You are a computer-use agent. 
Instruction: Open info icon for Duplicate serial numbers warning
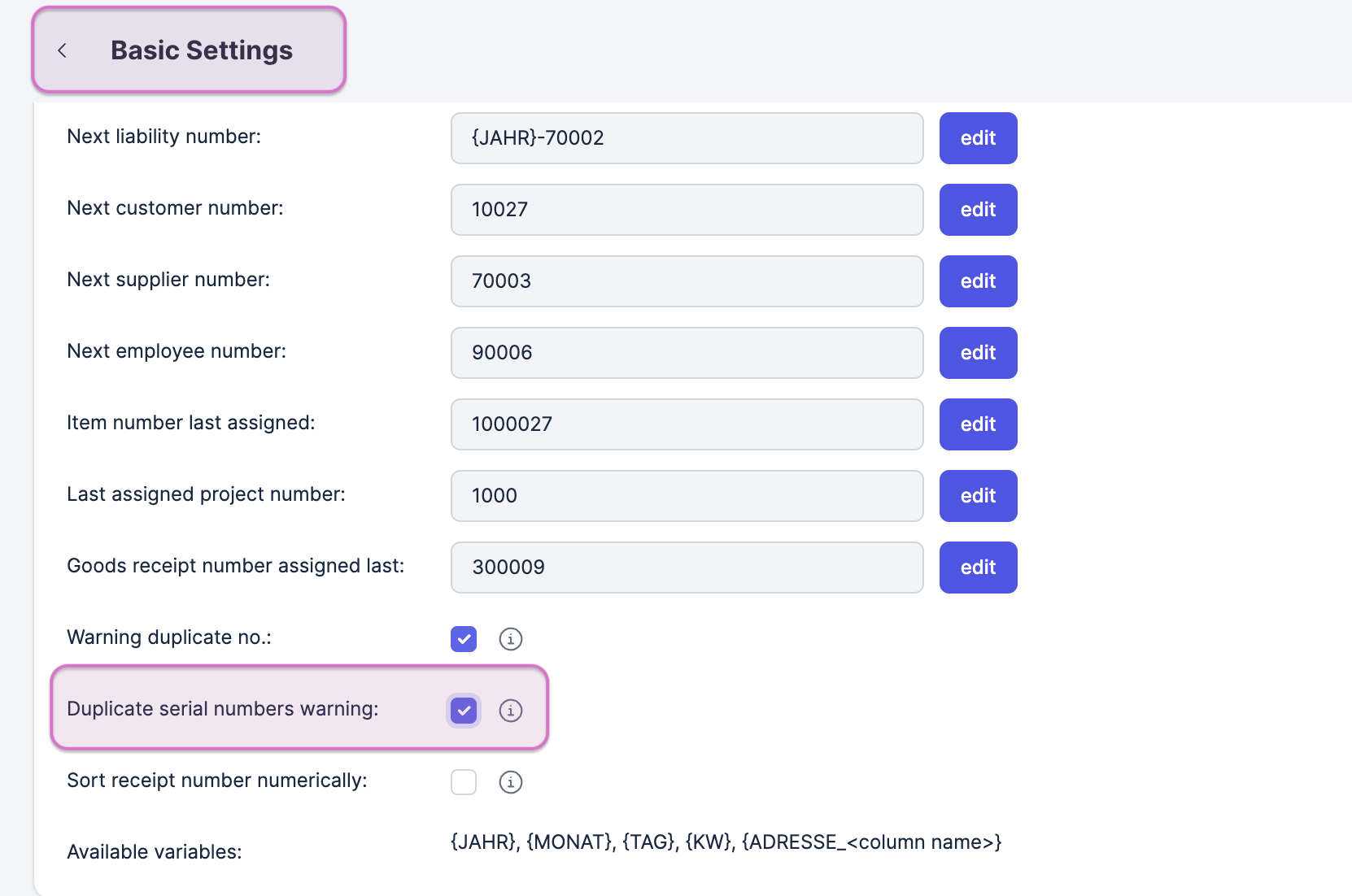511,711
